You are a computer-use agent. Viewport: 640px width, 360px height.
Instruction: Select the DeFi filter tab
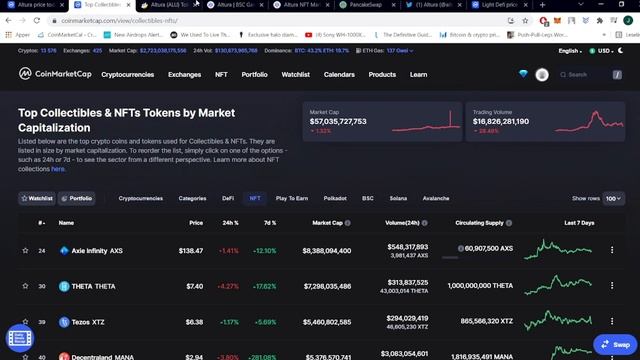tap(228, 198)
